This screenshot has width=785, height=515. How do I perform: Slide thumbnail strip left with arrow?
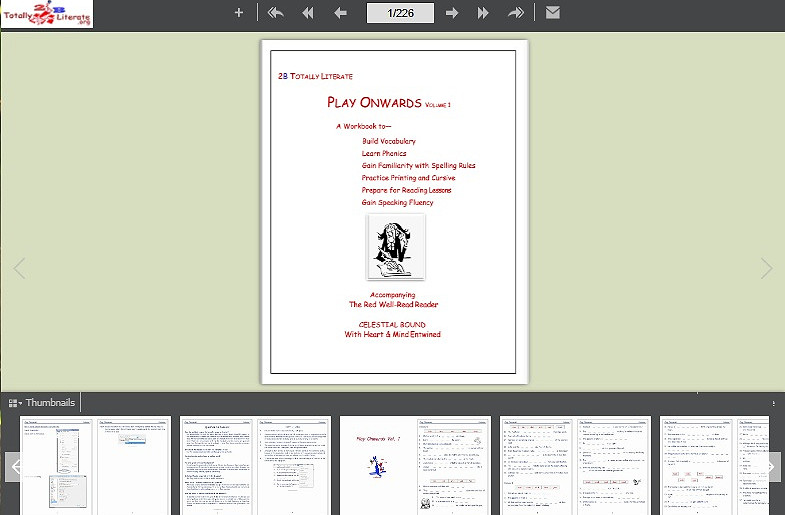pos(14,467)
